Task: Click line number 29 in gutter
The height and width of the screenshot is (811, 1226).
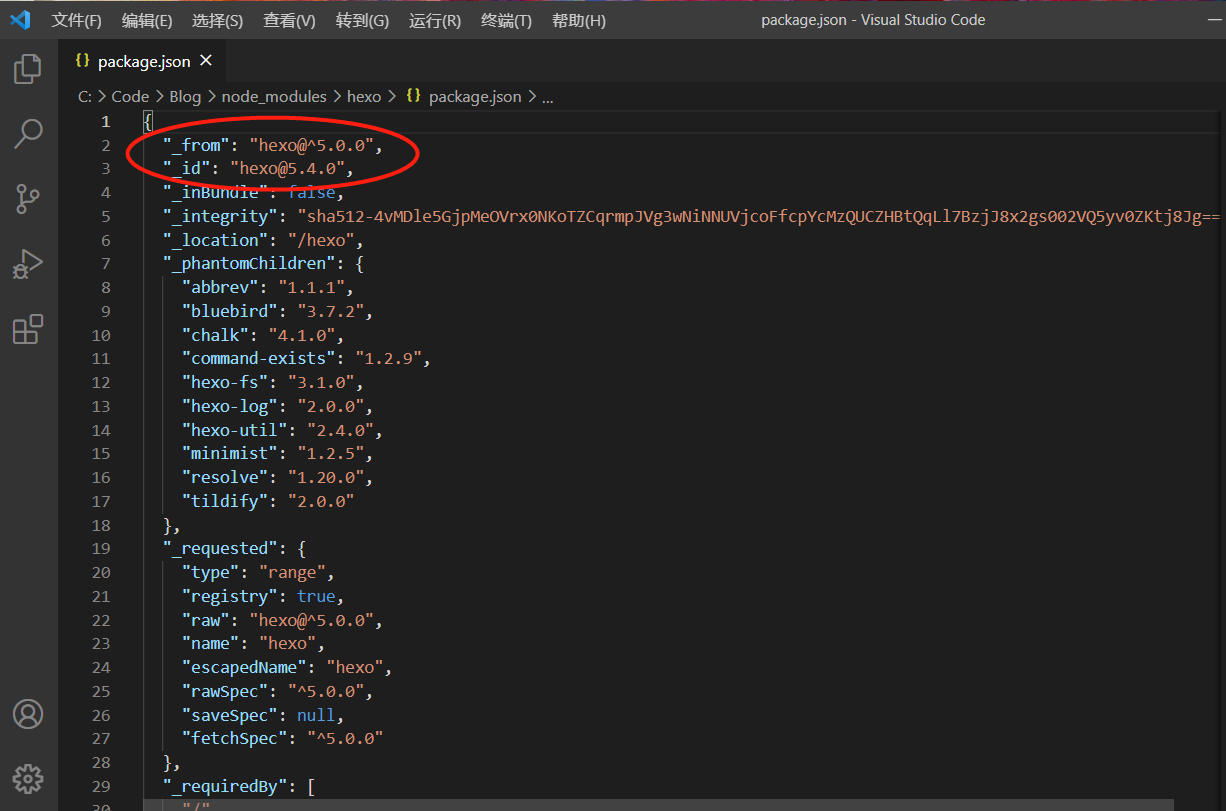Action: (100, 786)
